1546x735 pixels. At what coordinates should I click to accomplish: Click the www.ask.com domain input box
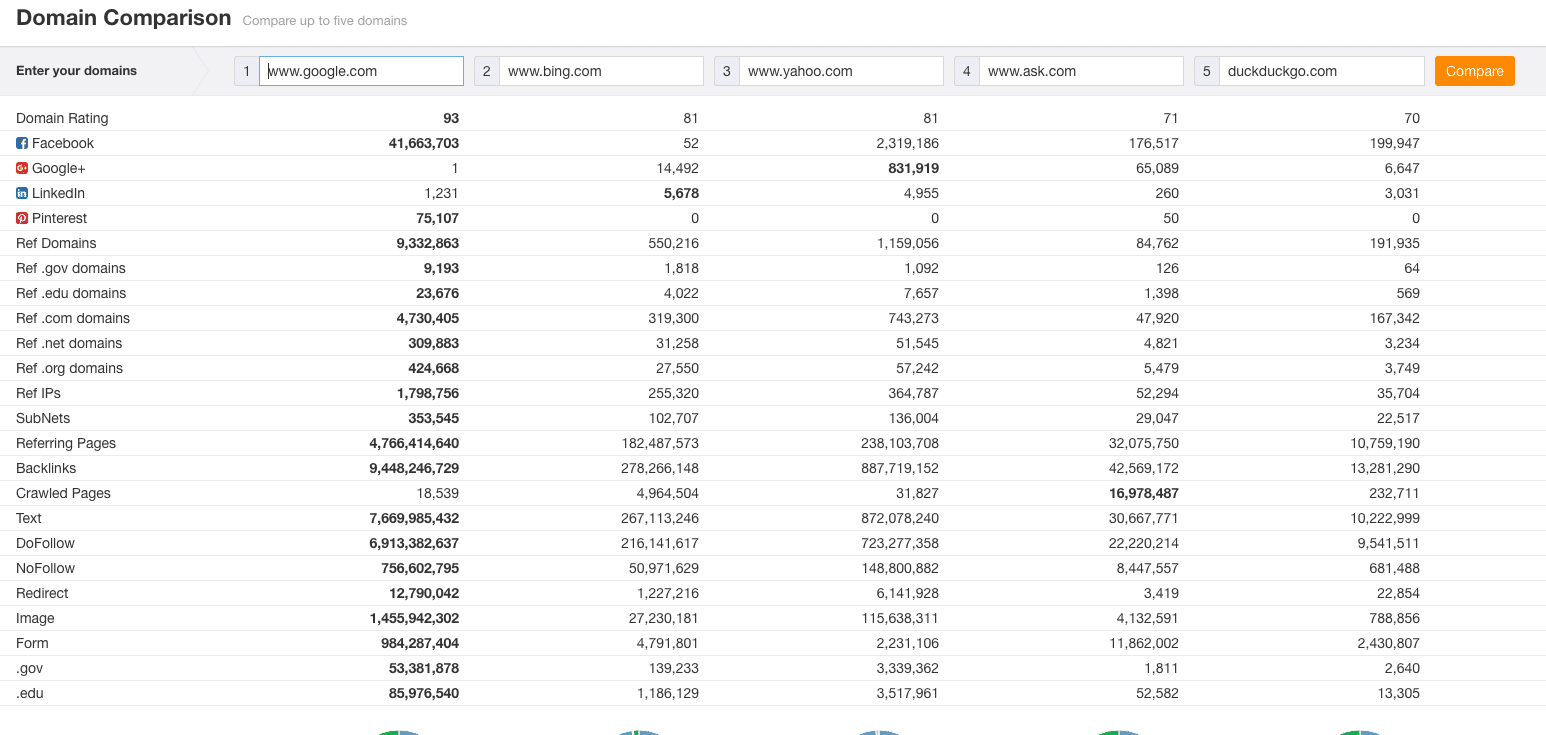click(x=1081, y=71)
